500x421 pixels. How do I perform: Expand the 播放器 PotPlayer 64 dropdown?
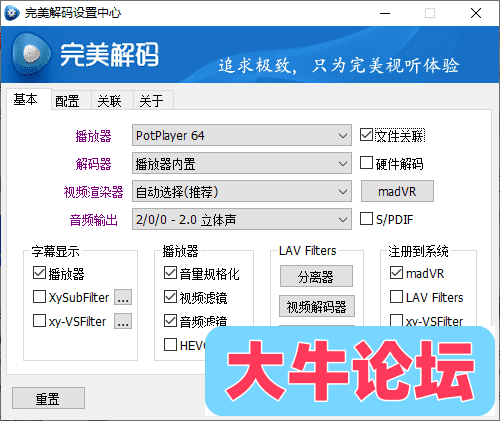coord(242,135)
